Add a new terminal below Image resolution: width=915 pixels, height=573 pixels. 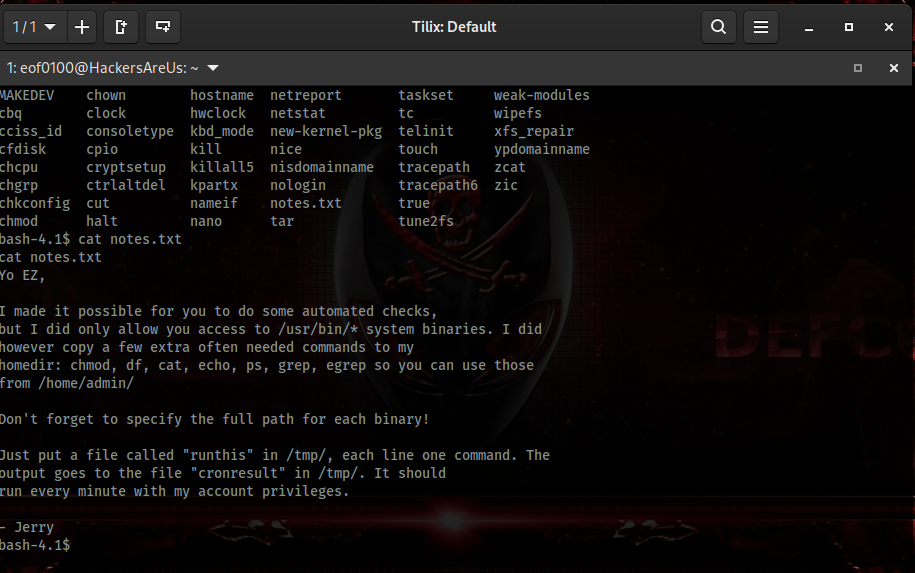(x=163, y=27)
